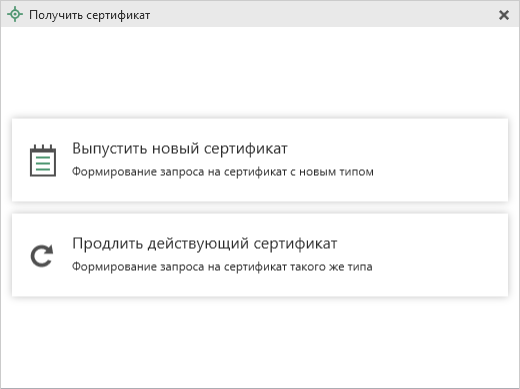Choose the issue new certificate option card
This screenshot has width=520, height=389.
point(260,160)
